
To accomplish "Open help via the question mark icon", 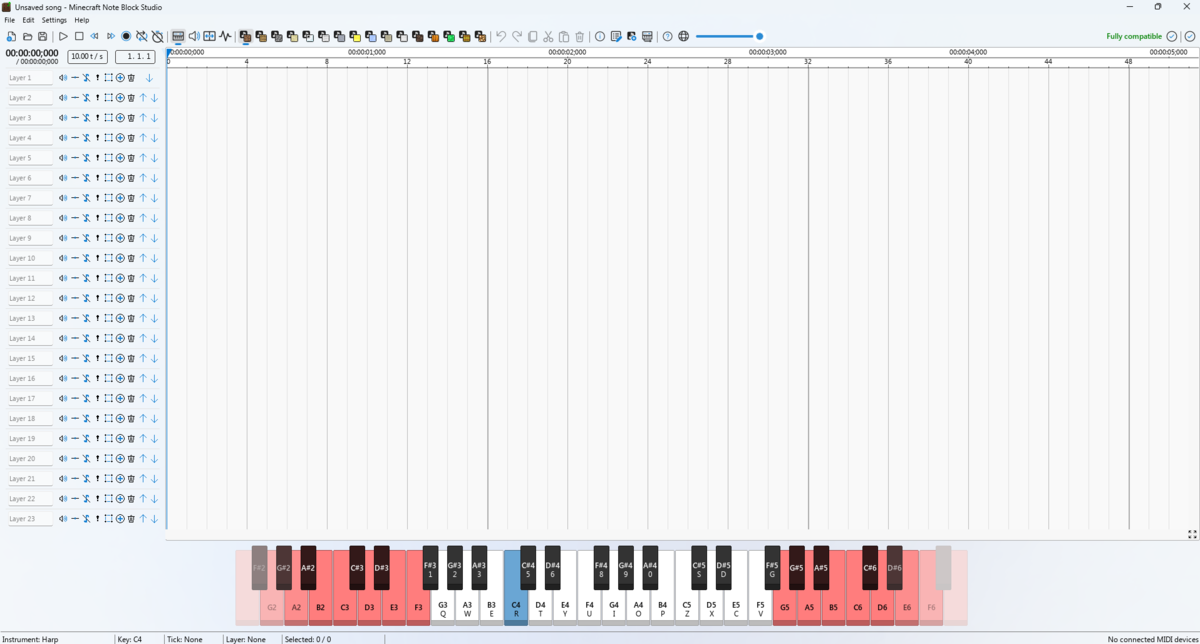I will tap(668, 37).
